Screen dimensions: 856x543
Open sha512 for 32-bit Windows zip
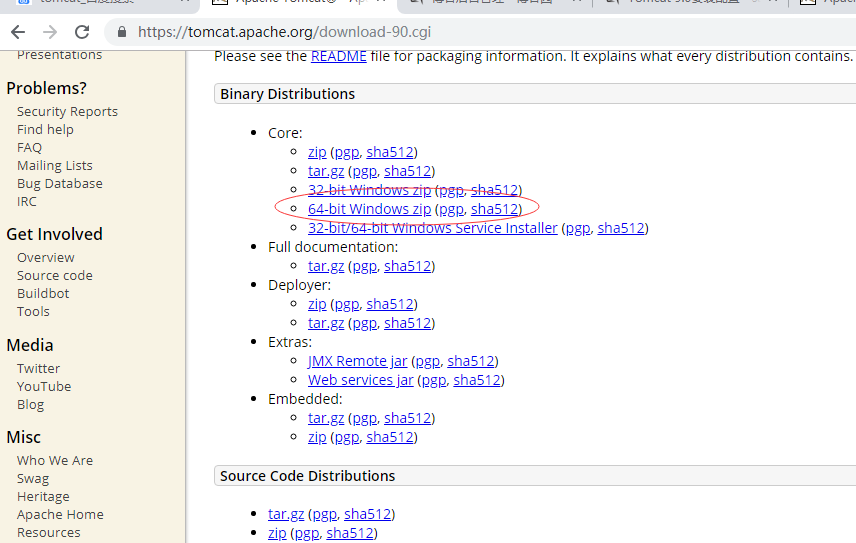tap(495, 190)
